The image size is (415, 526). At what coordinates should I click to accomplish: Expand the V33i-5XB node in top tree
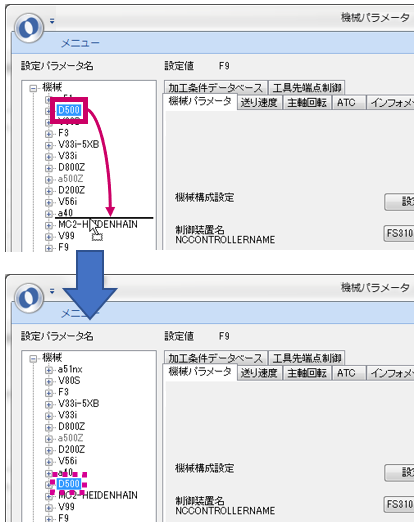[49, 145]
